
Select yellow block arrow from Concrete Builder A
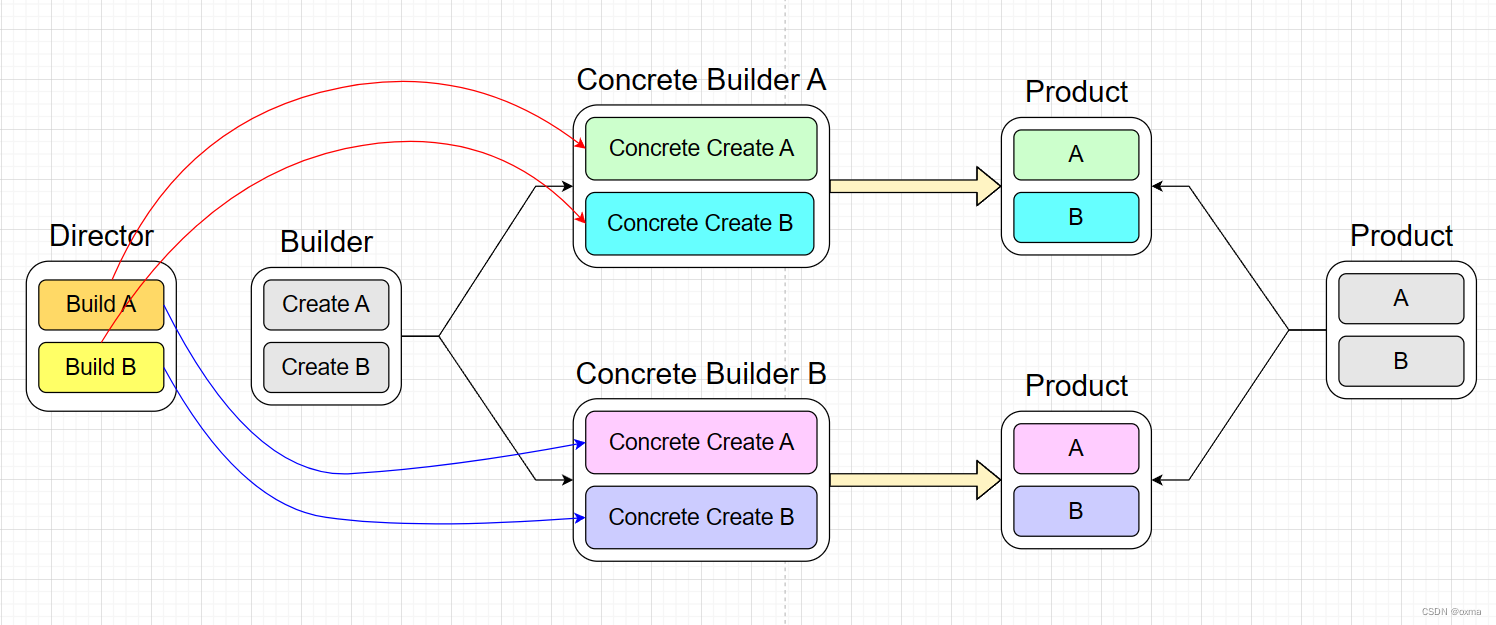[915, 186]
